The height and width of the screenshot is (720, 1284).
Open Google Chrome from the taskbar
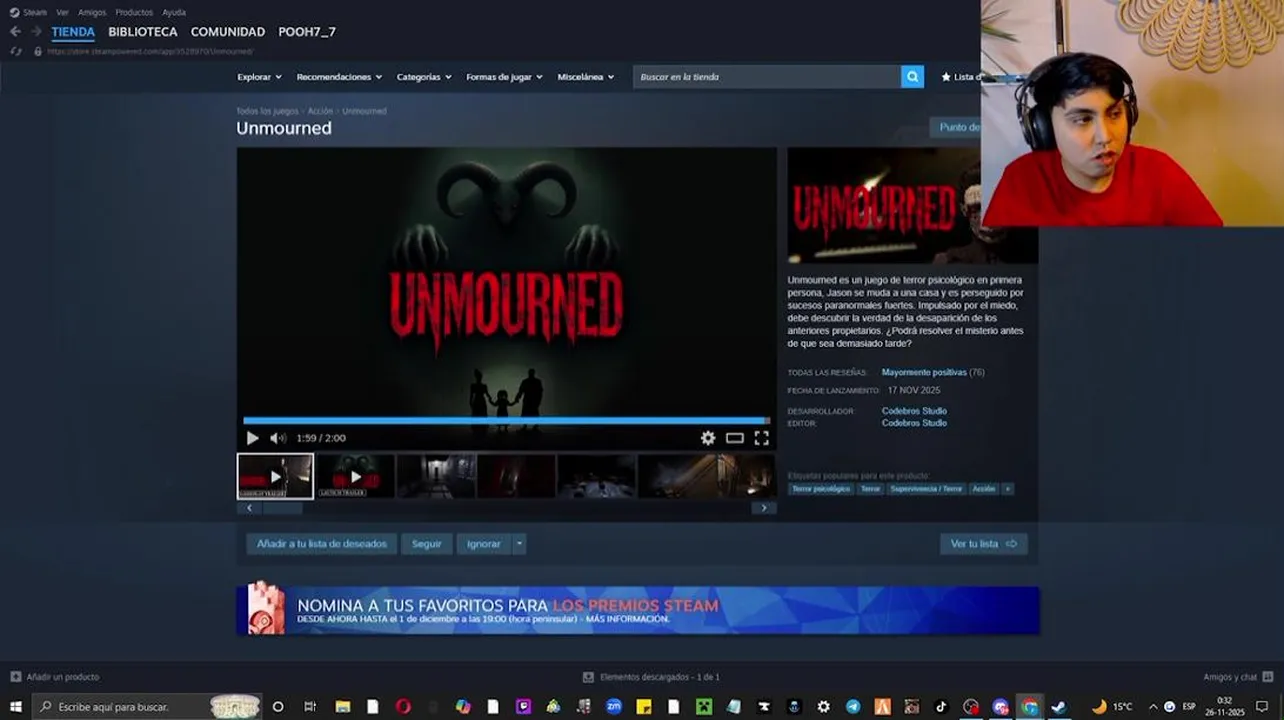point(1029,706)
